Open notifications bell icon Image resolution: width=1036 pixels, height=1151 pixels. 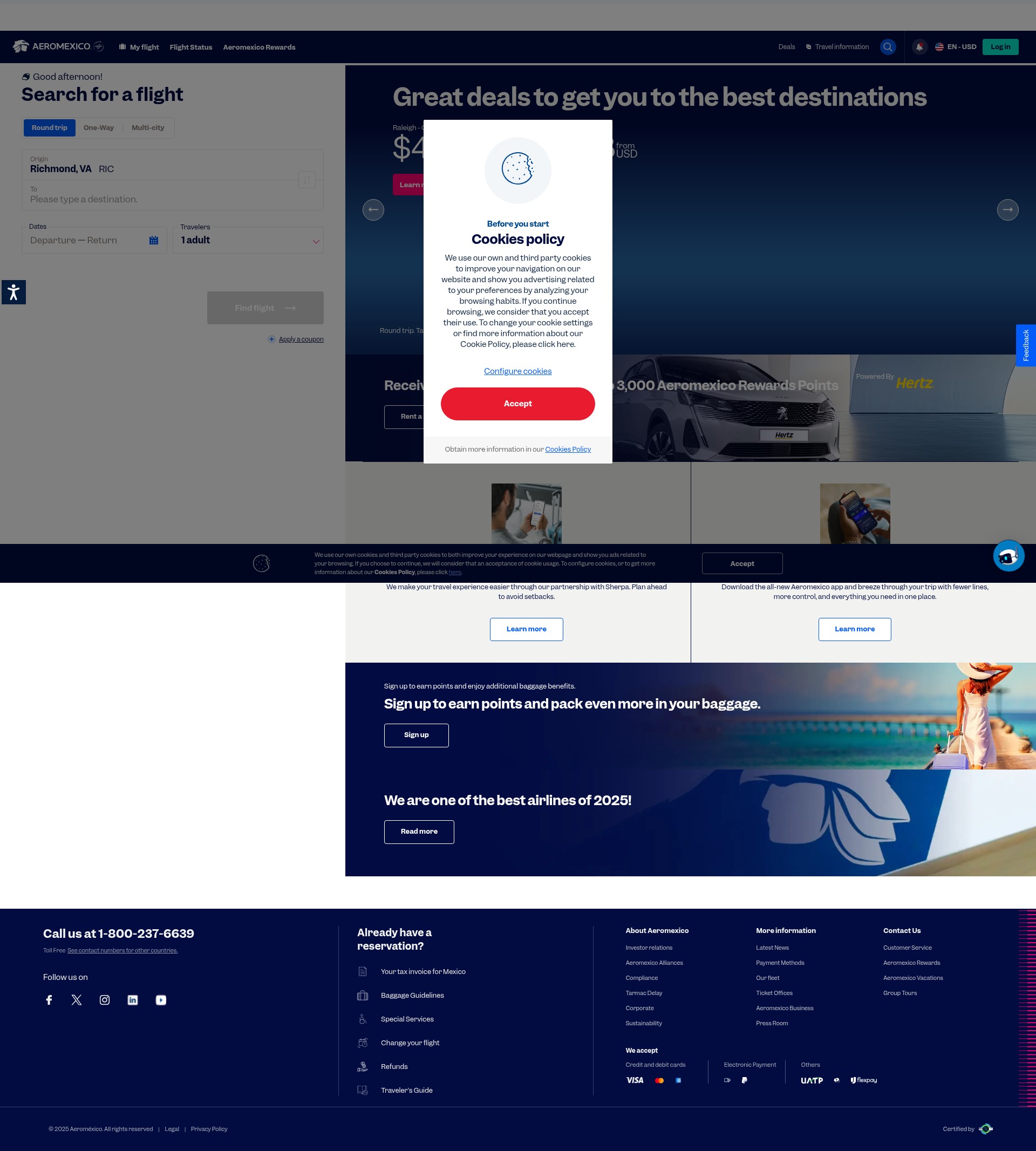919,47
